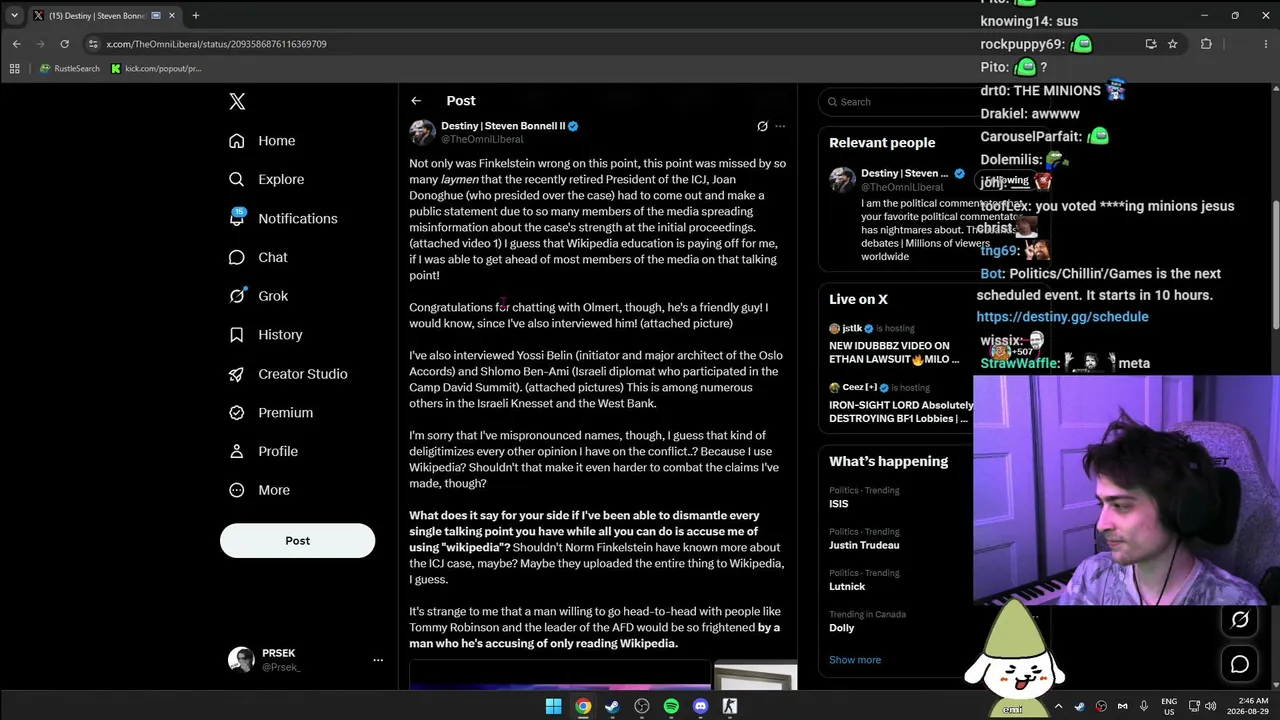Open History in the X sidebar

coord(265,335)
